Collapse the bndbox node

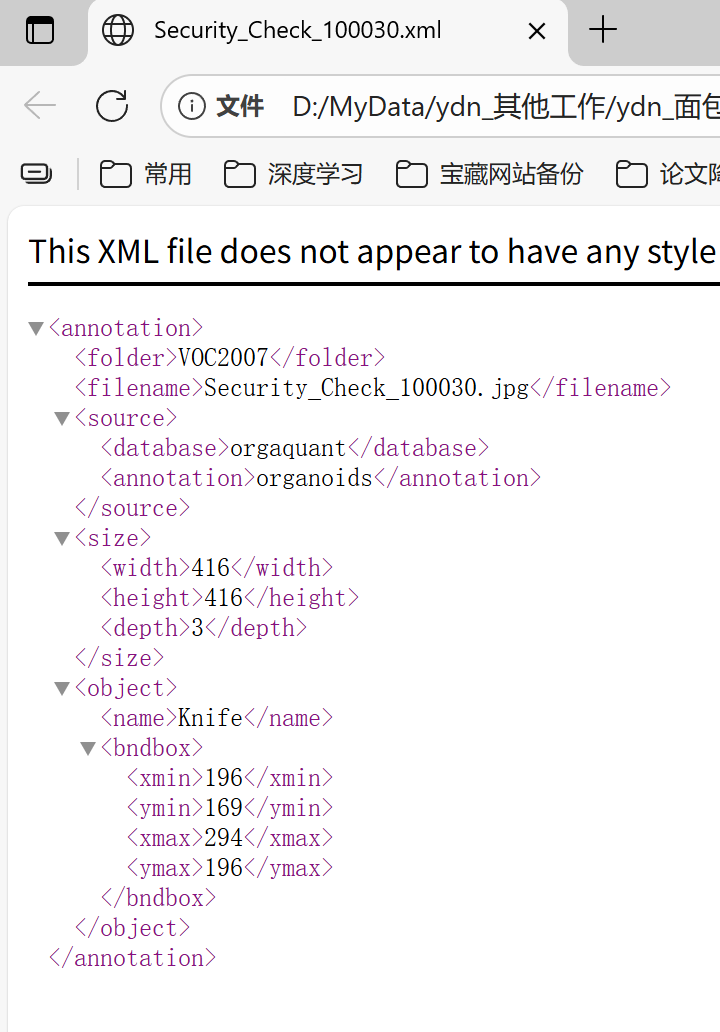tap(88, 748)
